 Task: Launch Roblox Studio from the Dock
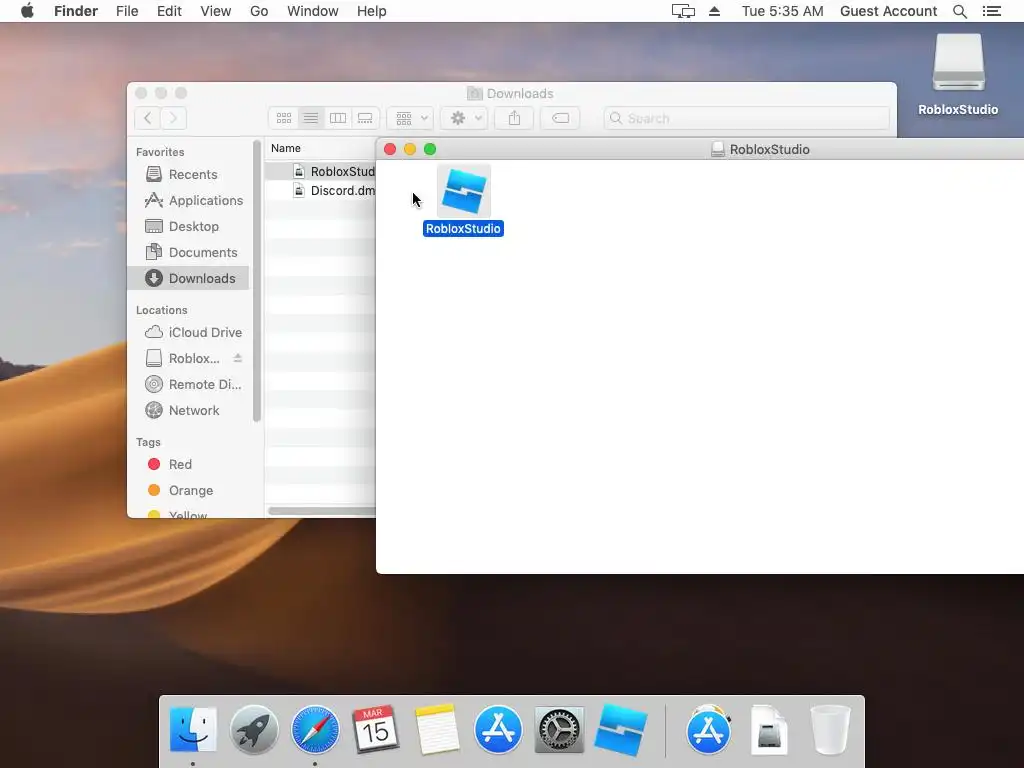[x=620, y=729]
